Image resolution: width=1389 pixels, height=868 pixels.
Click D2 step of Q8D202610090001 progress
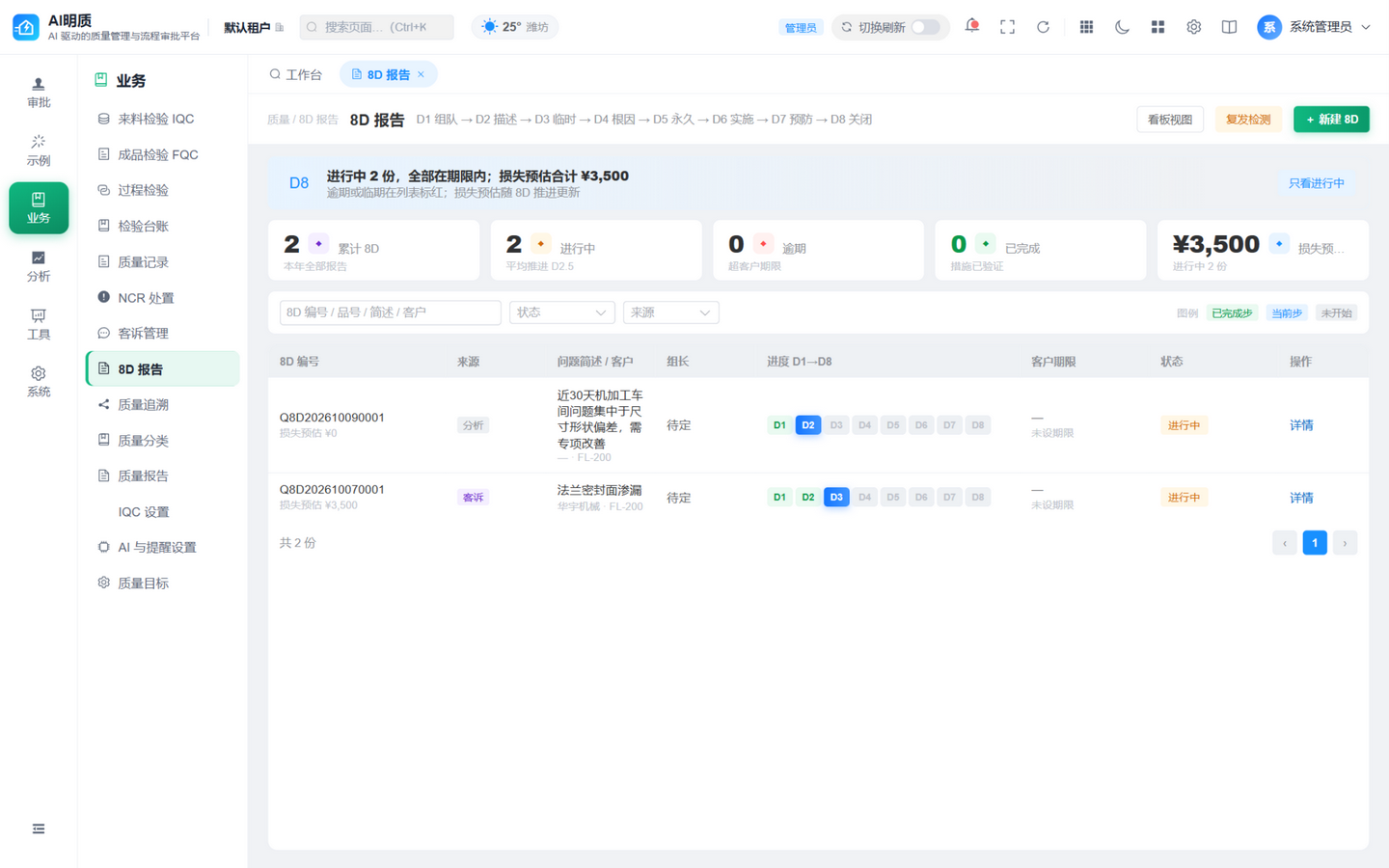point(807,425)
